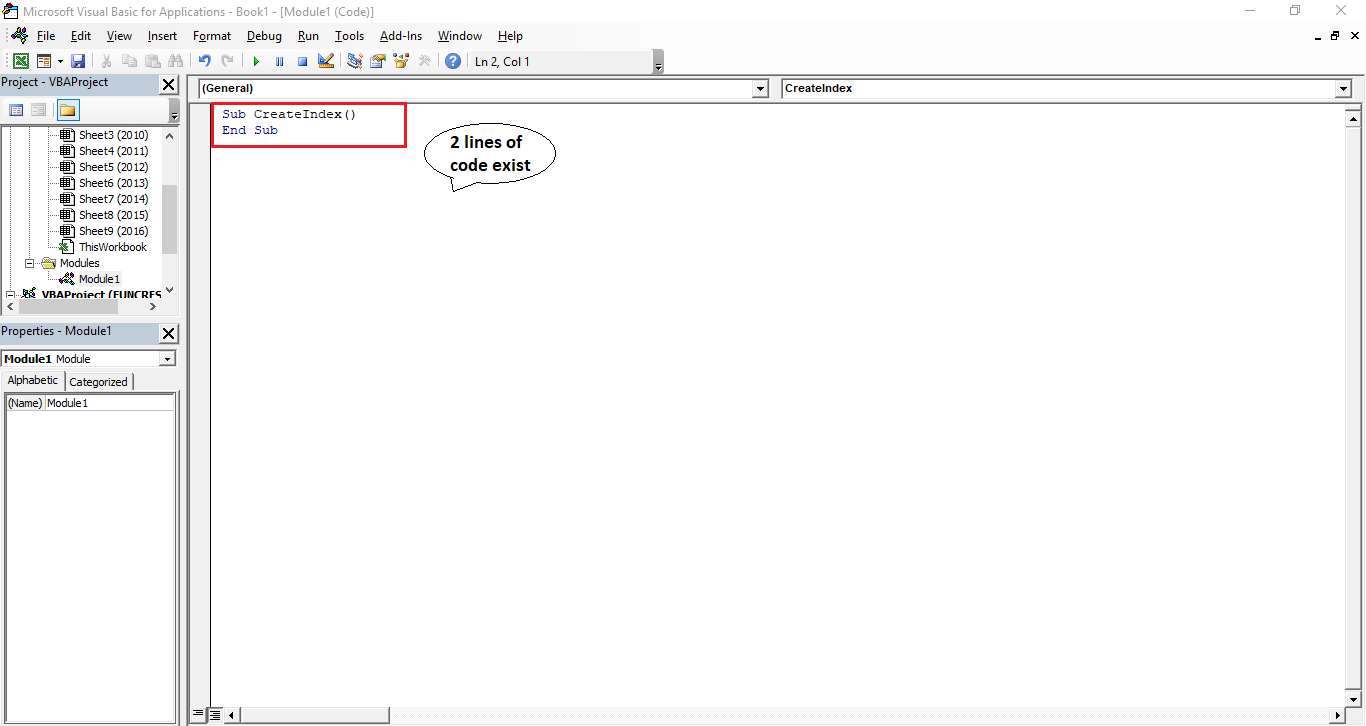Open the Project Explorer icon

coord(355,61)
